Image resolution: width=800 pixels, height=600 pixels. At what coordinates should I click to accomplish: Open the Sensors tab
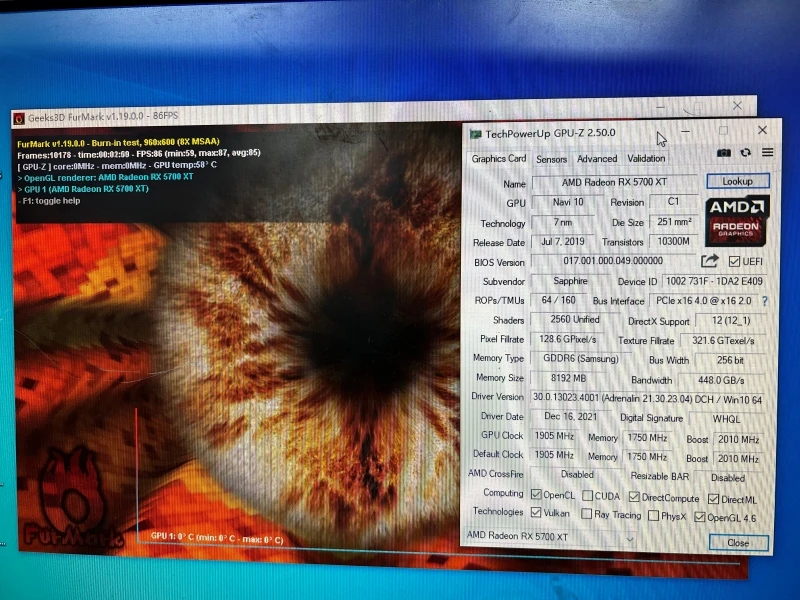pyautogui.click(x=552, y=159)
